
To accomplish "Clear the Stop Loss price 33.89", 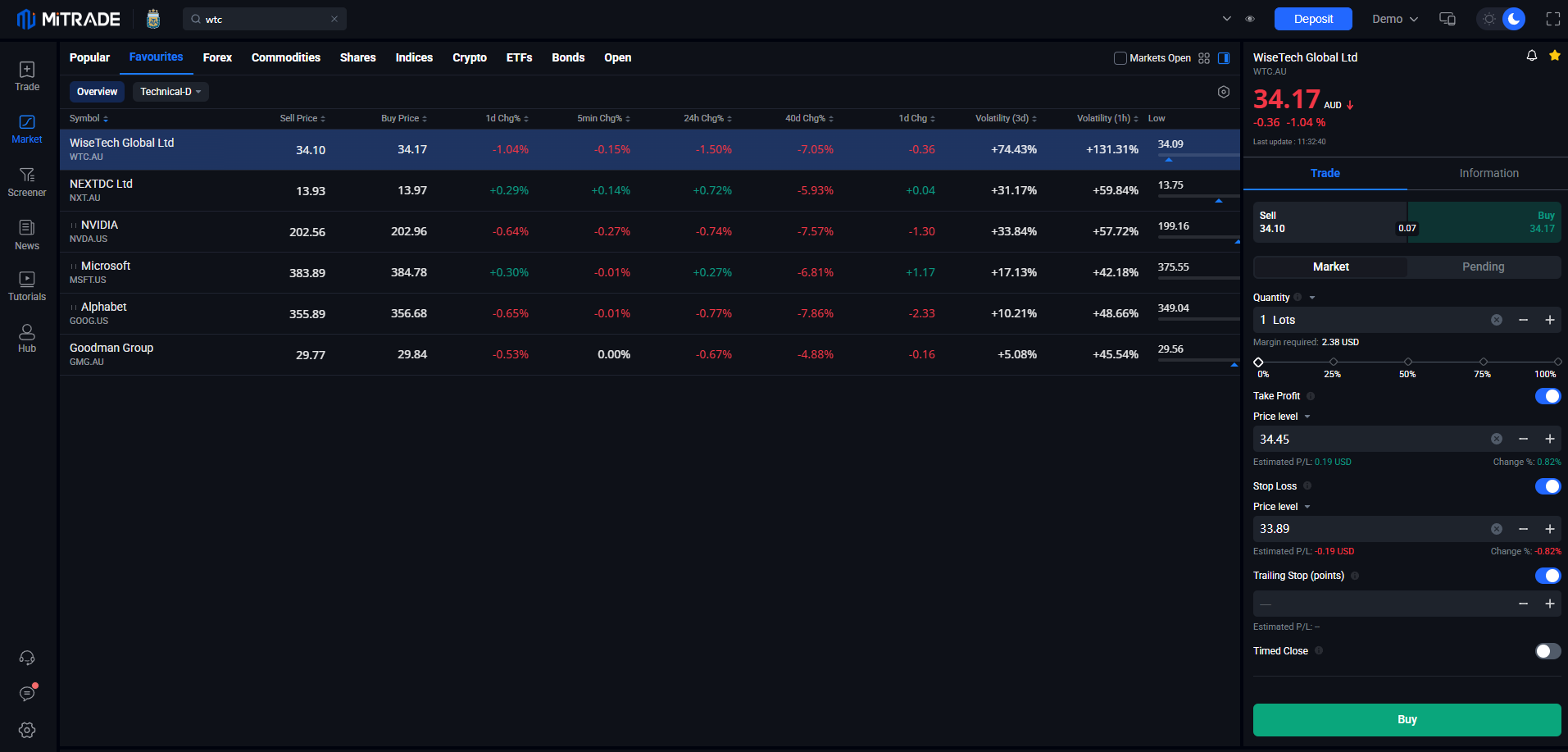I will point(1497,529).
